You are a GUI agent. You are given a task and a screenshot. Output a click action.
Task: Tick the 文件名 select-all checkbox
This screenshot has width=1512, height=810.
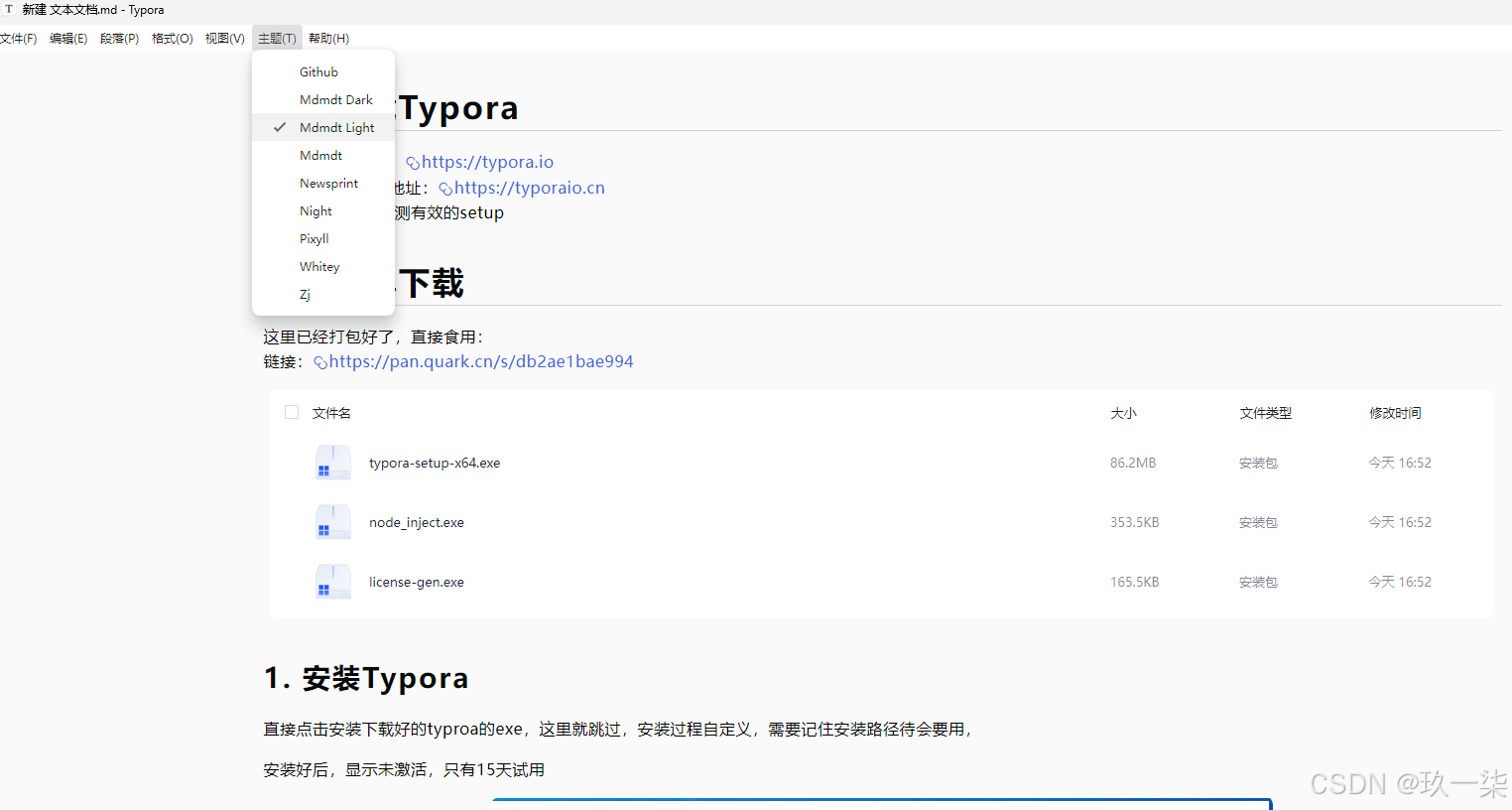pyautogui.click(x=292, y=412)
